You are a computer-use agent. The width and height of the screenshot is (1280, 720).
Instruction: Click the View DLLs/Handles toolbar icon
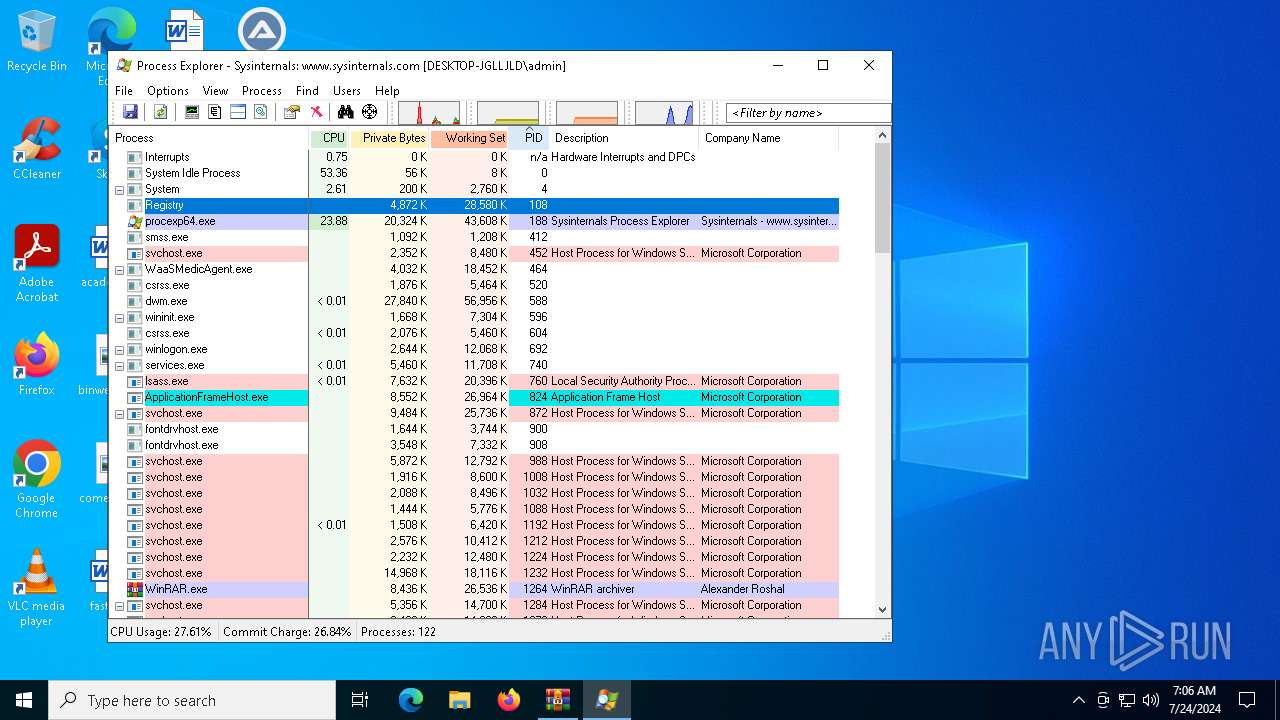261,112
